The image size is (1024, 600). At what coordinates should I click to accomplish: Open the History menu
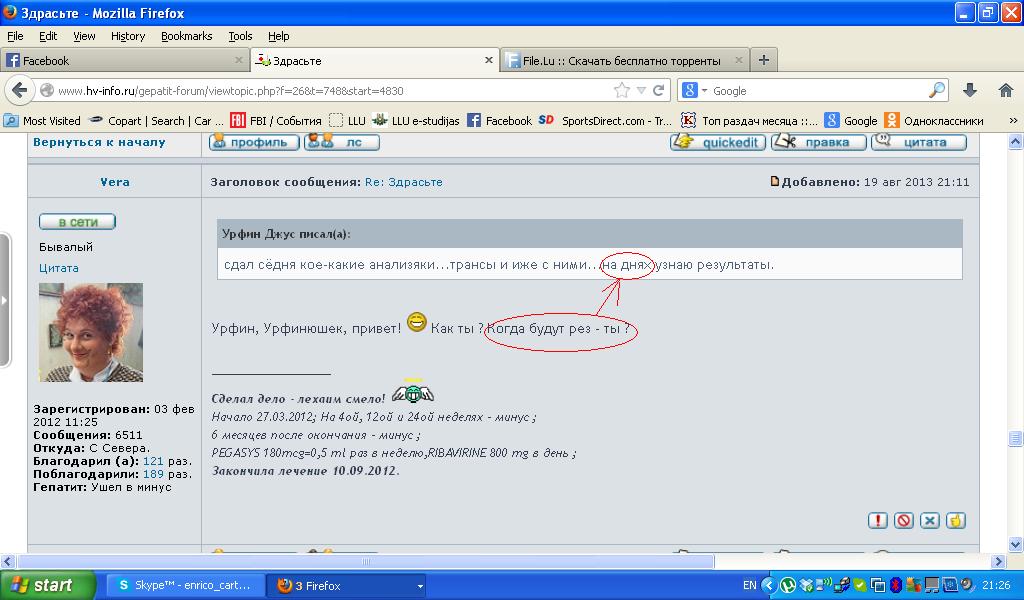[x=128, y=36]
